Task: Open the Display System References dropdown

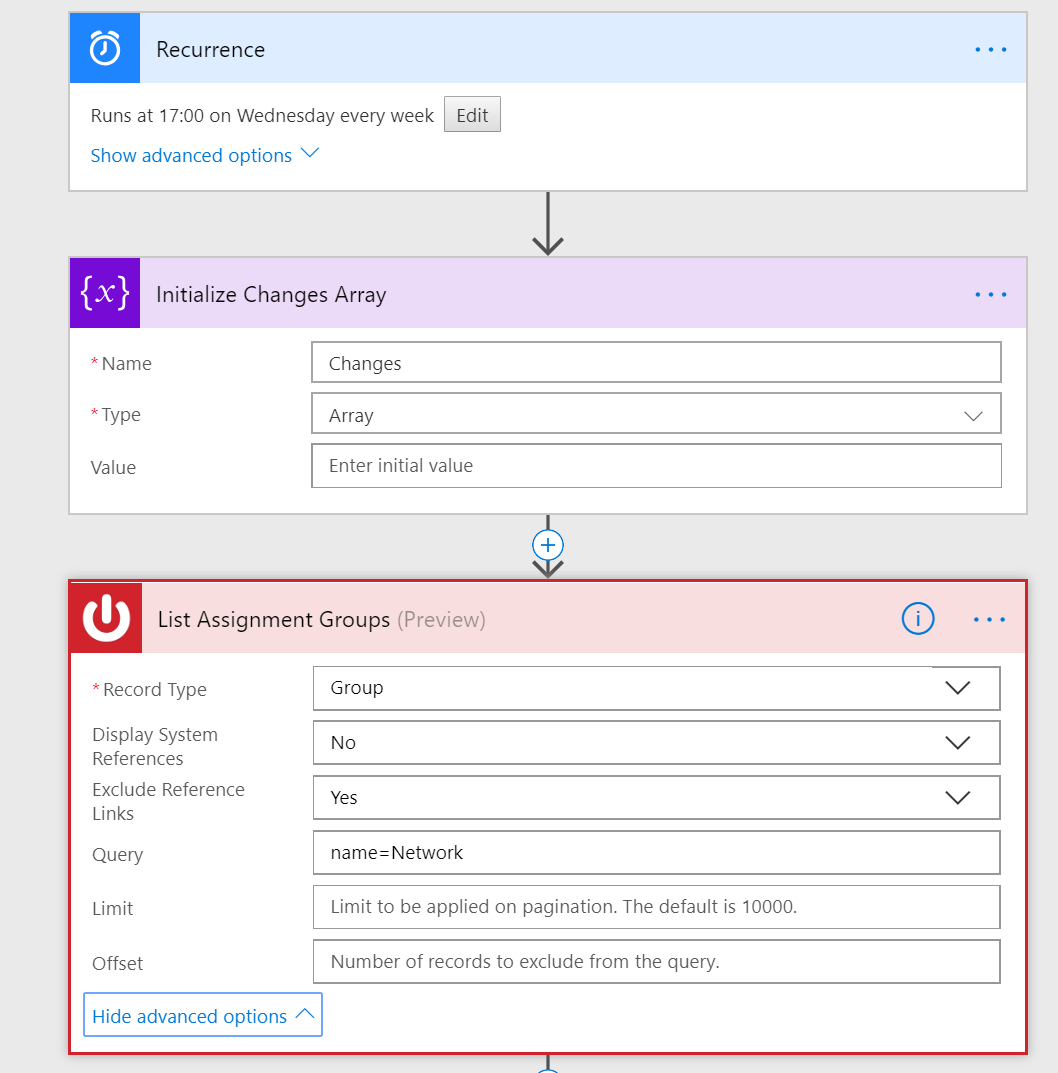Action: 656,743
